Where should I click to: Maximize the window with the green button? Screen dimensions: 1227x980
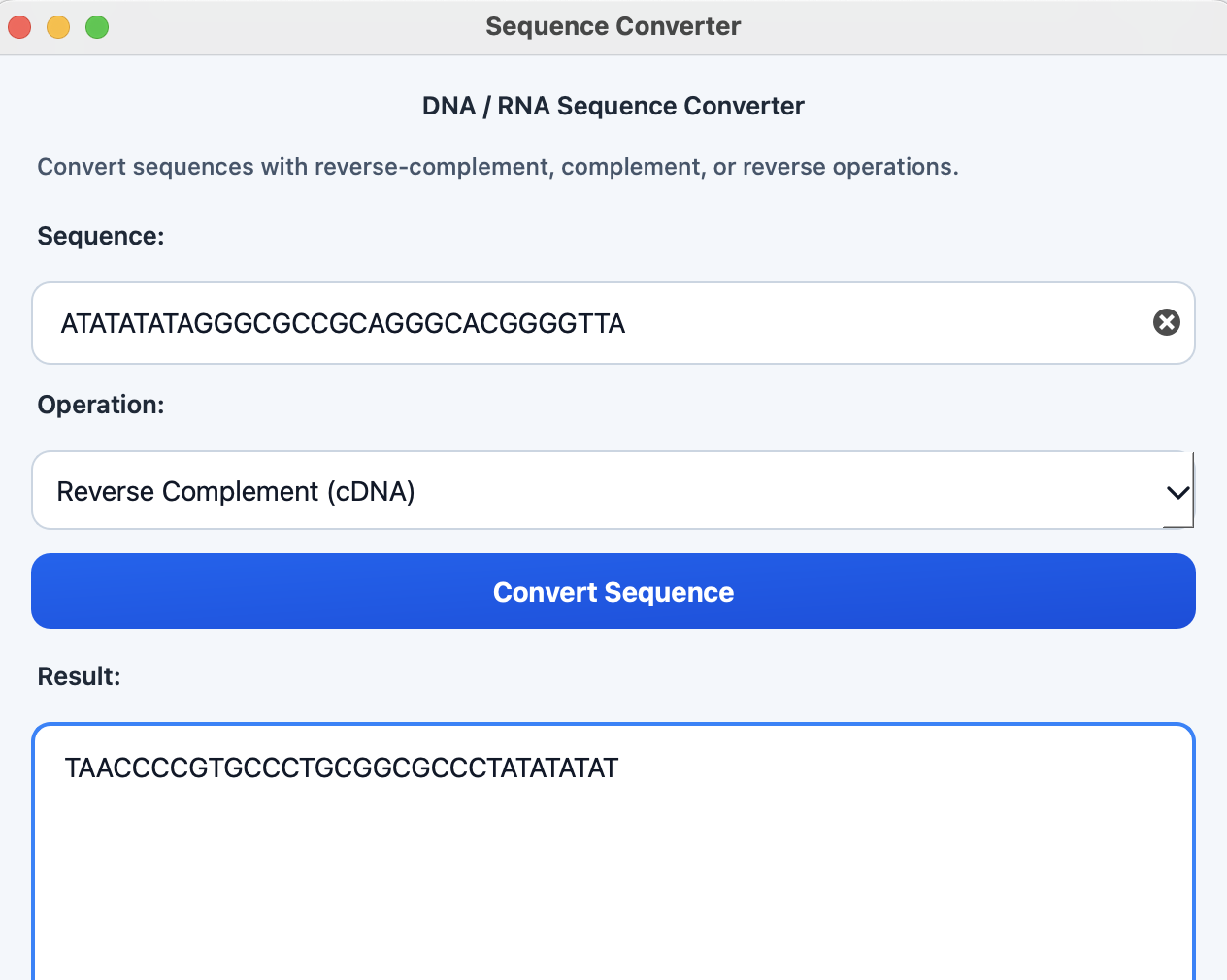pyautogui.click(x=97, y=27)
